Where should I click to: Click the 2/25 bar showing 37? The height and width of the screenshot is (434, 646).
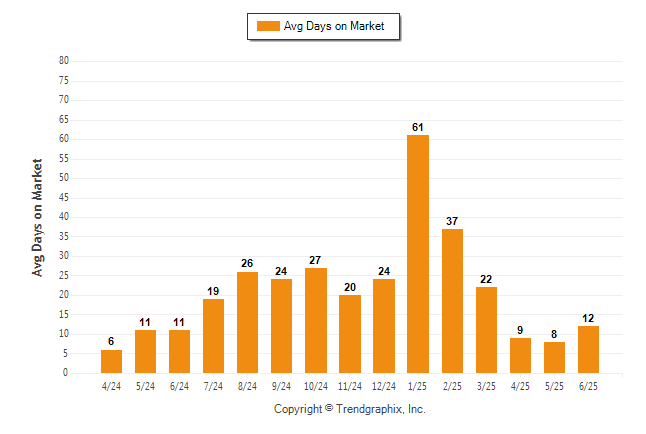[x=452, y=301]
